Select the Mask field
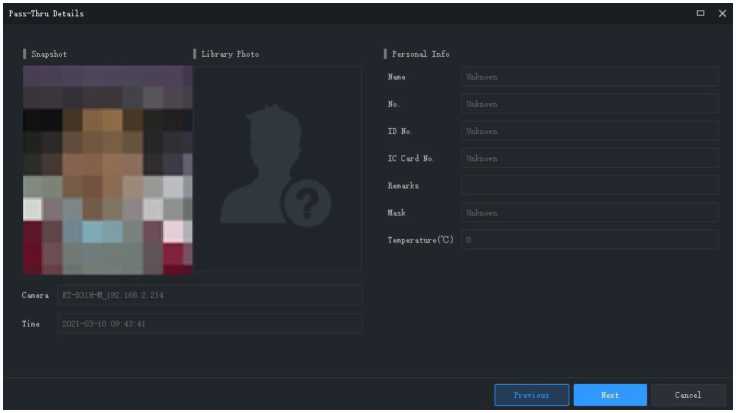 (x=589, y=212)
